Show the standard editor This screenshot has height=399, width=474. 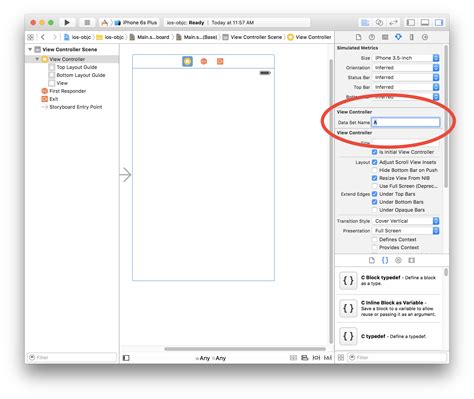(365, 22)
